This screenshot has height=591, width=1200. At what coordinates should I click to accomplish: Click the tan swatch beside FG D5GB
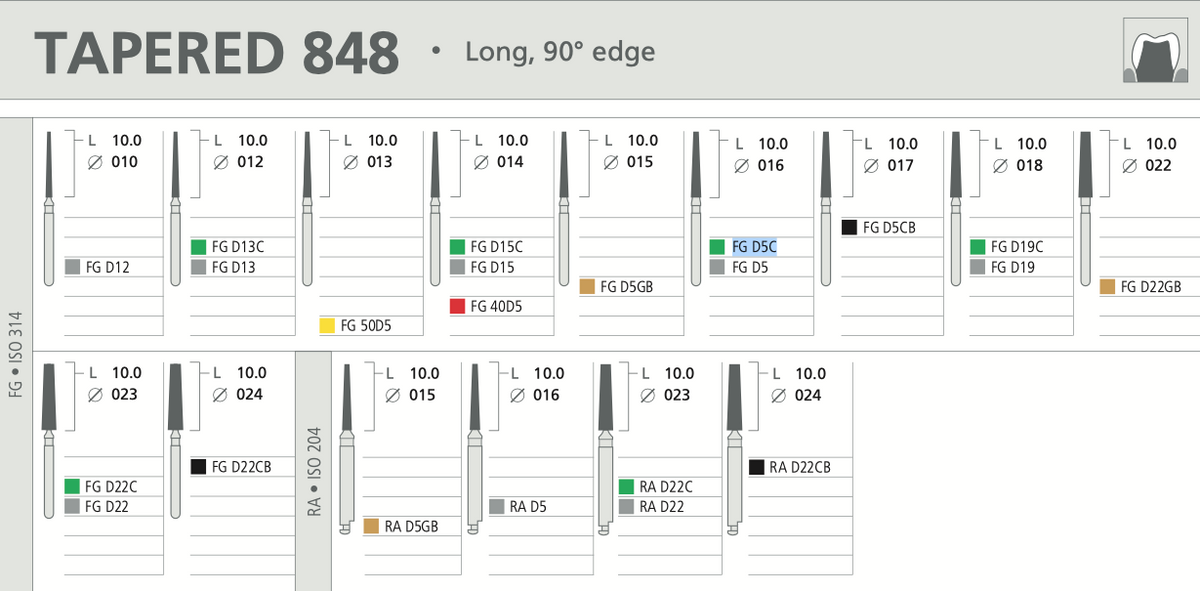point(587,287)
